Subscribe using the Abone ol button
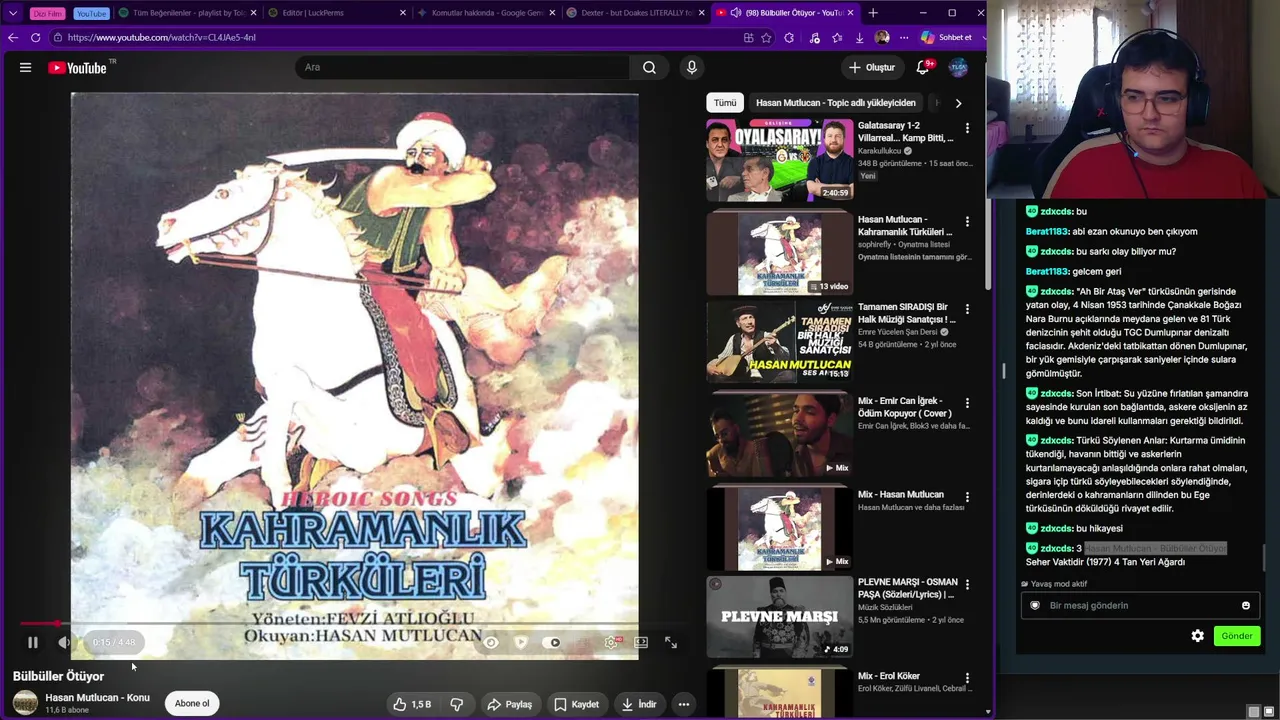This screenshot has width=1280, height=720. 192,703
